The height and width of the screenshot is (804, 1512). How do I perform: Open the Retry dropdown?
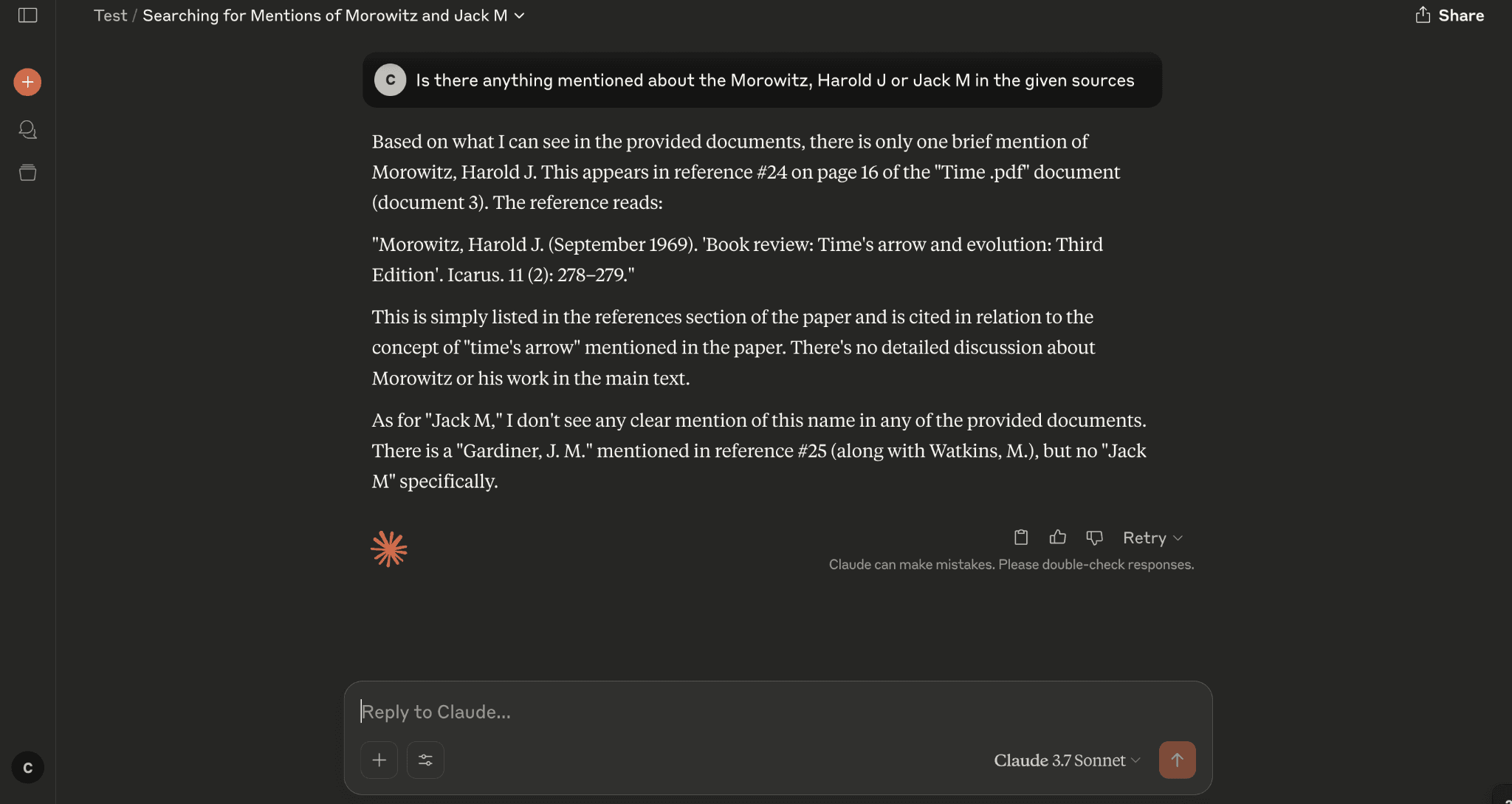(x=1152, y=537)
